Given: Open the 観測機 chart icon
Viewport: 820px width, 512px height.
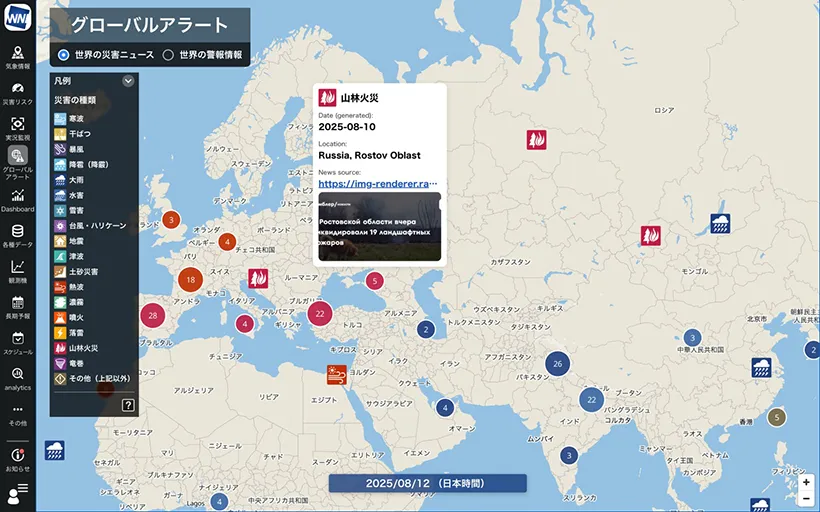Looking at the screenshot, I should tap(18, 271).
